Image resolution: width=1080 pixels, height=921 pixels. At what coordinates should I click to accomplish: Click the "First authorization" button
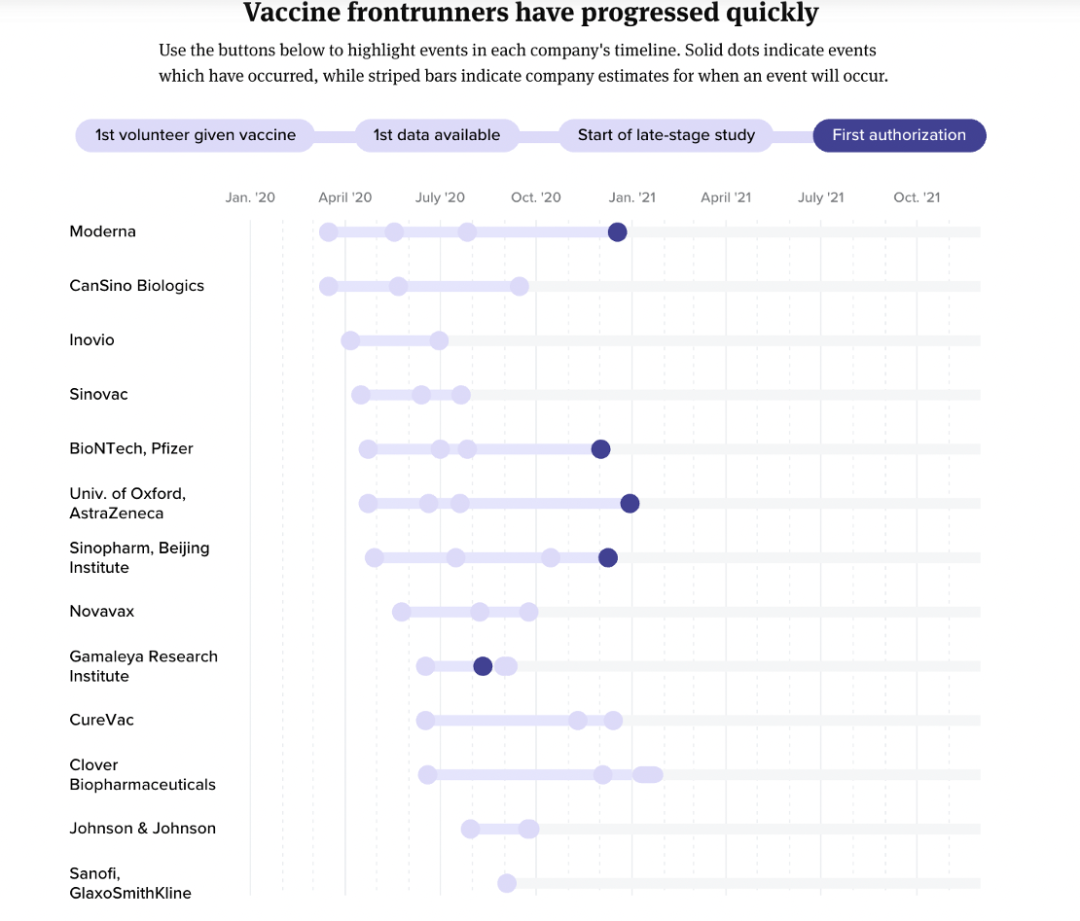[899, 135]
